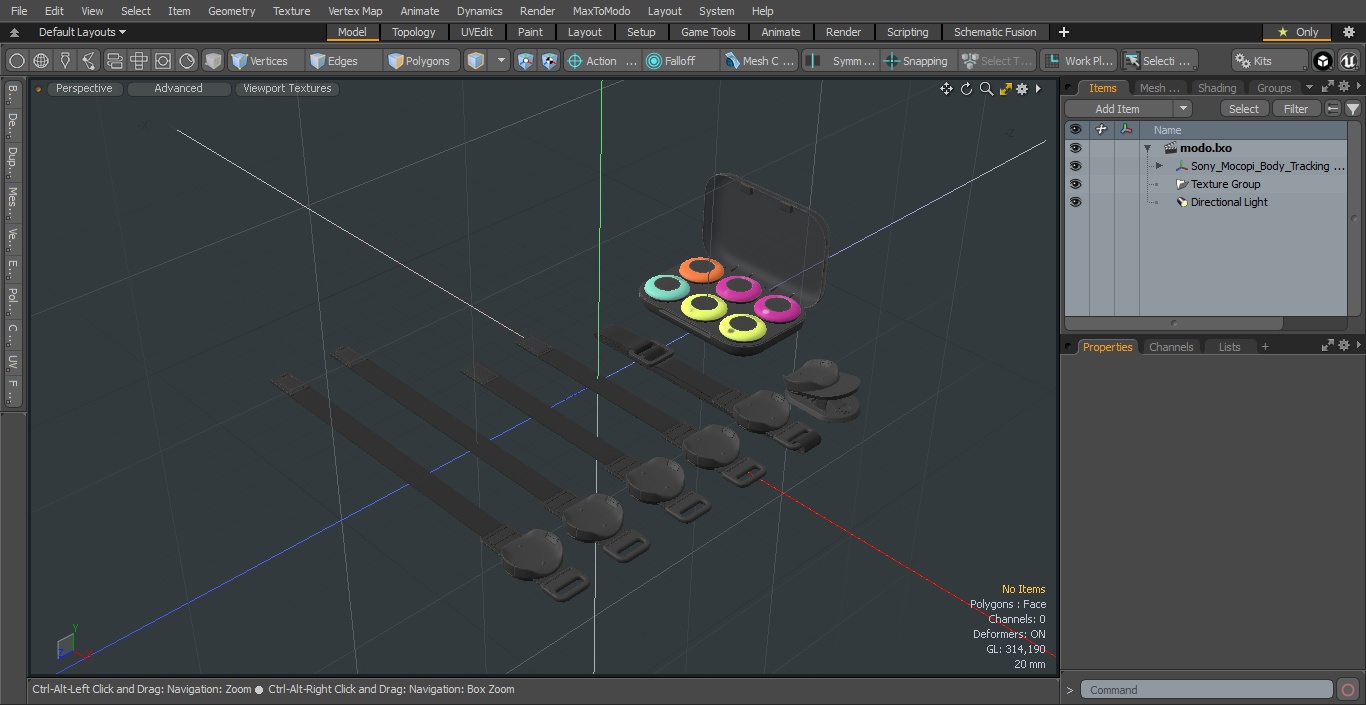The image size is (1366, 705).
Task: Switch to the UVEdit layout tab
Action: coord(477,32)
